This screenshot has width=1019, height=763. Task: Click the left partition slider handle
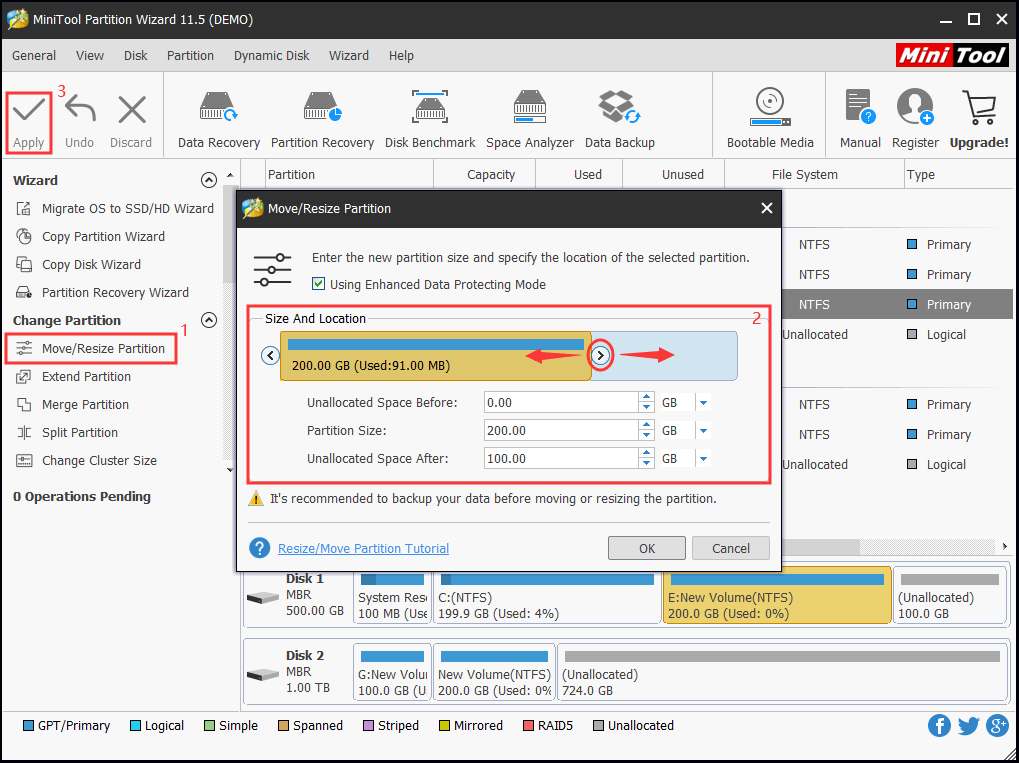pyautogui.click(x=270, y=356)
